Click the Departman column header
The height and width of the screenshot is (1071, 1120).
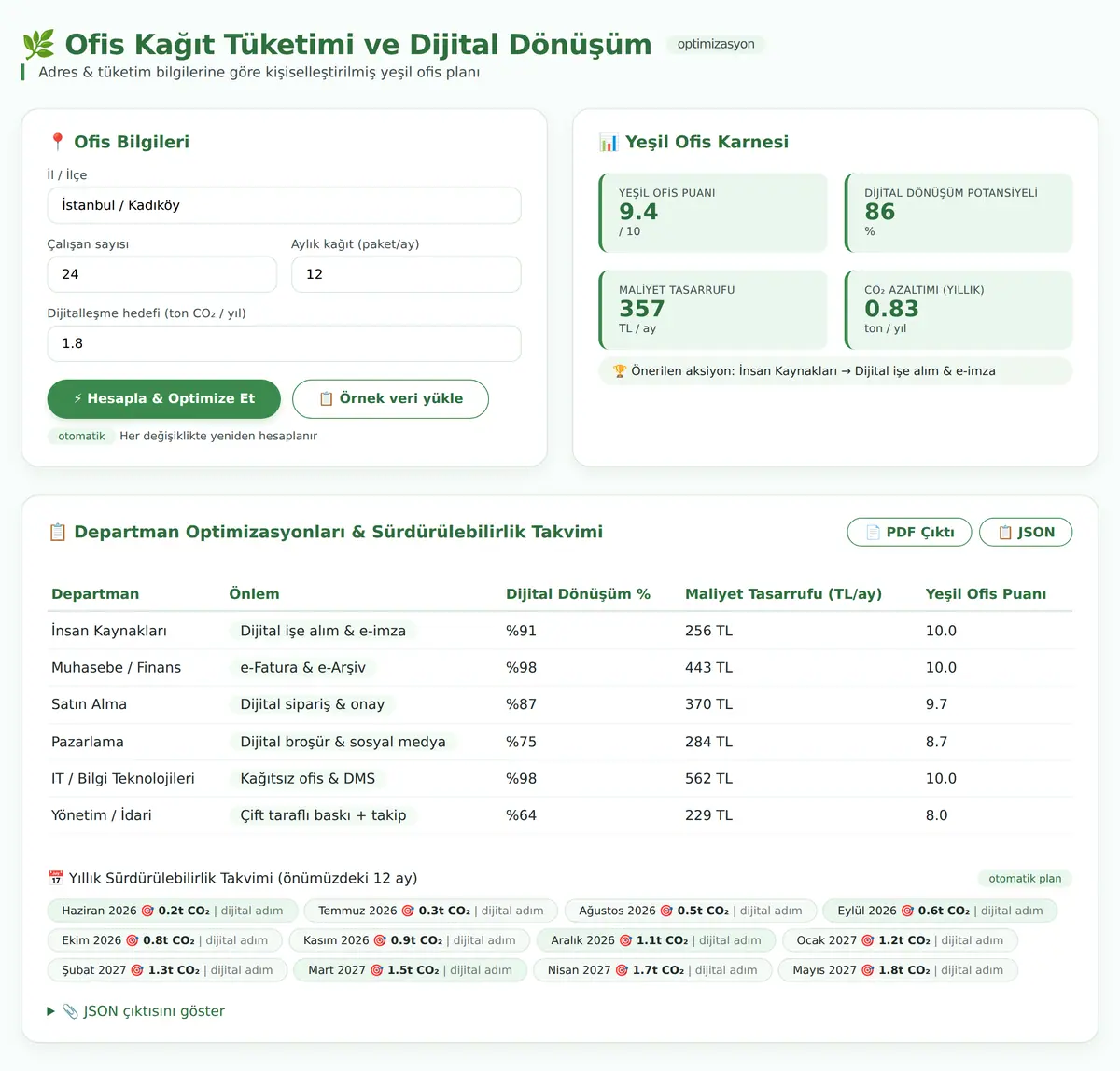pyautogui.click(x=95, y=594)
